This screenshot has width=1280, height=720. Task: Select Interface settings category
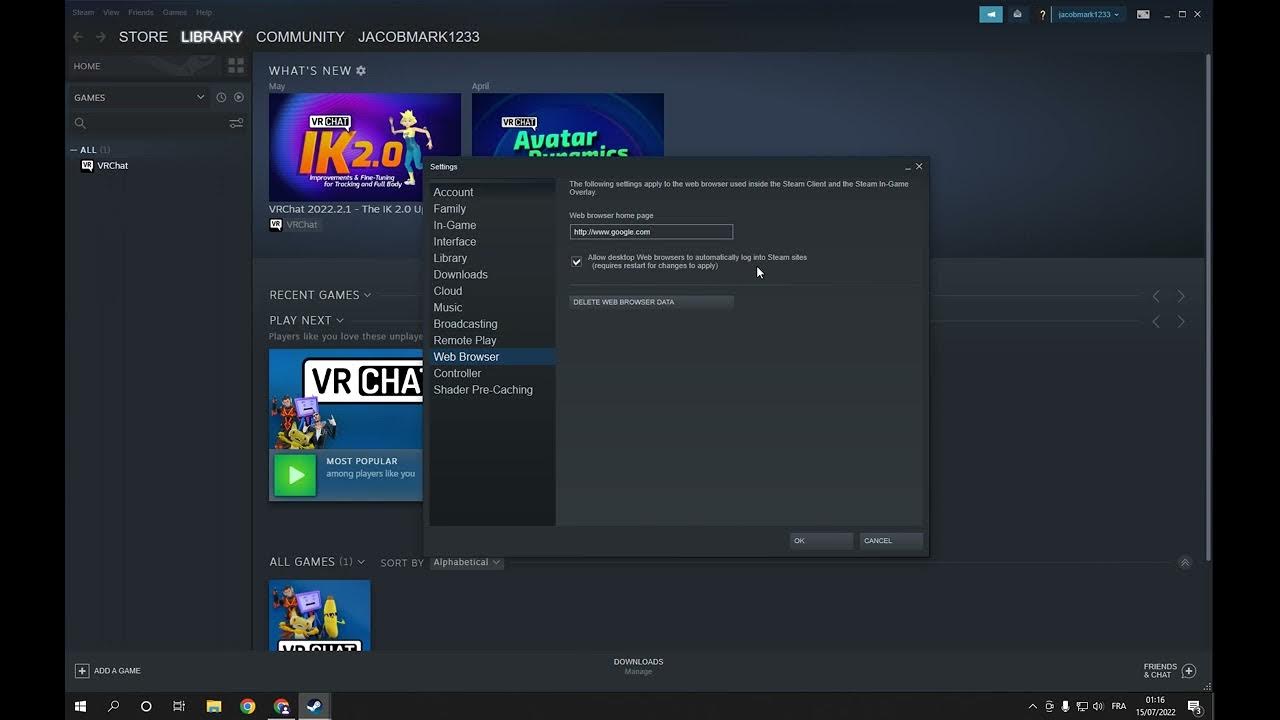click(x=492, y=242)
